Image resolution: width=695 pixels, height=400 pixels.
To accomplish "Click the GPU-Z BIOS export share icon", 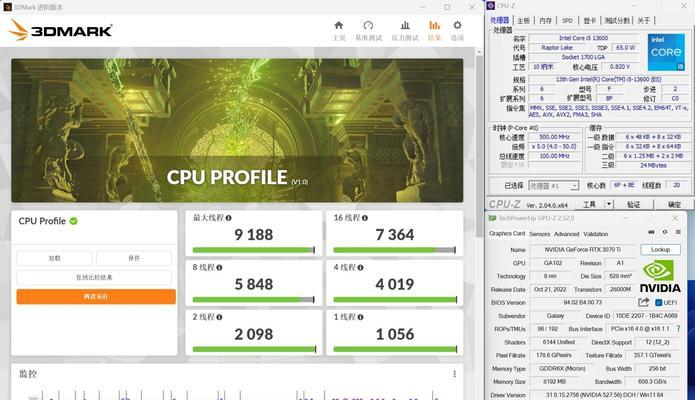I will (x=644, y=302).
